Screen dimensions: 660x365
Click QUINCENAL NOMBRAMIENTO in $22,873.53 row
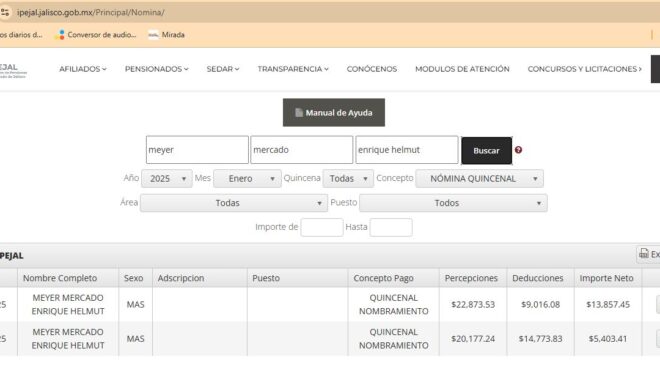tap(393, 304)
